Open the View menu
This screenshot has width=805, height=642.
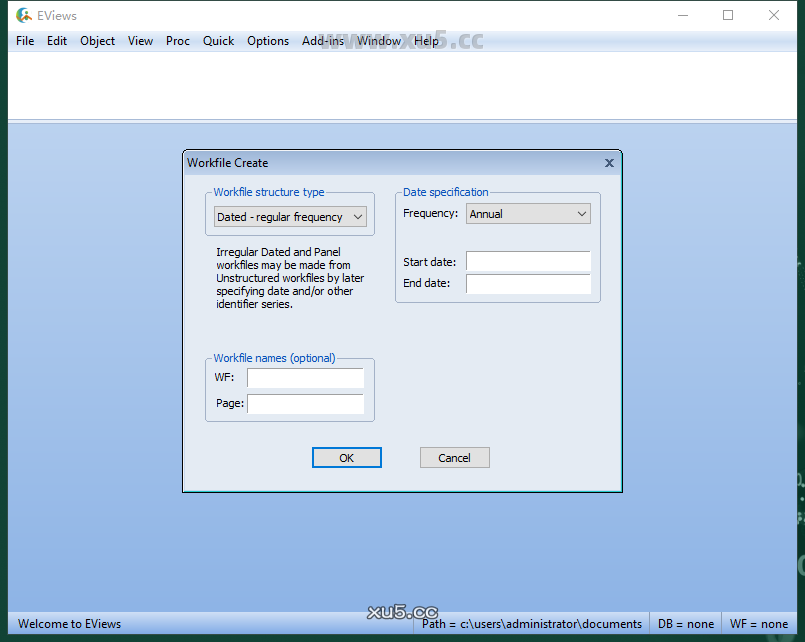point(140,41)
